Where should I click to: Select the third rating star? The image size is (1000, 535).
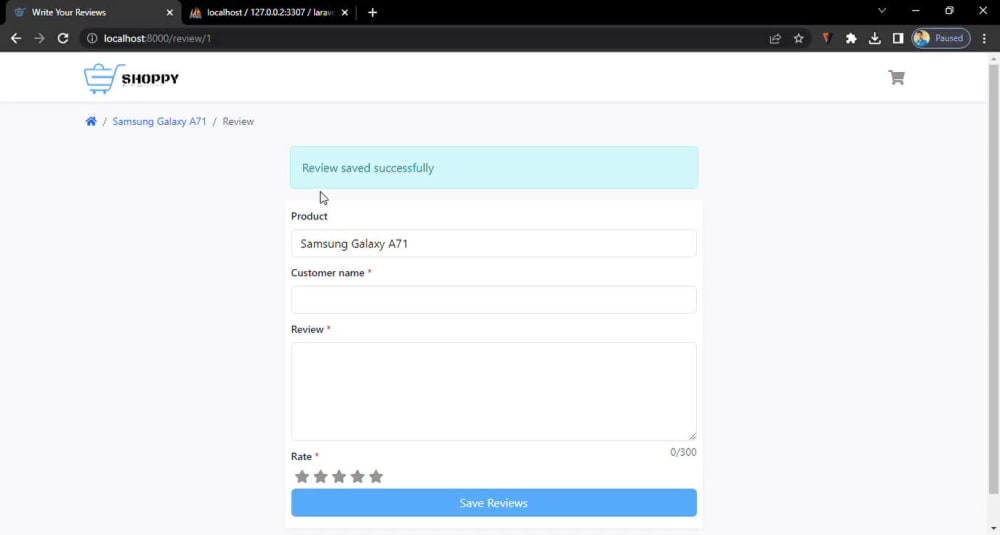pyautogui.click(x=339, y=476)
